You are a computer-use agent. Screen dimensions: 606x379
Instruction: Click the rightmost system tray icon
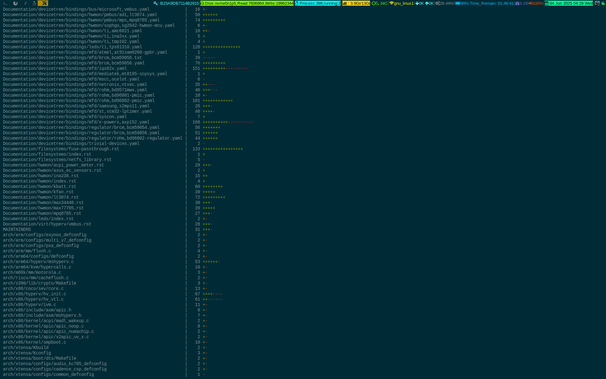[603, 3]
